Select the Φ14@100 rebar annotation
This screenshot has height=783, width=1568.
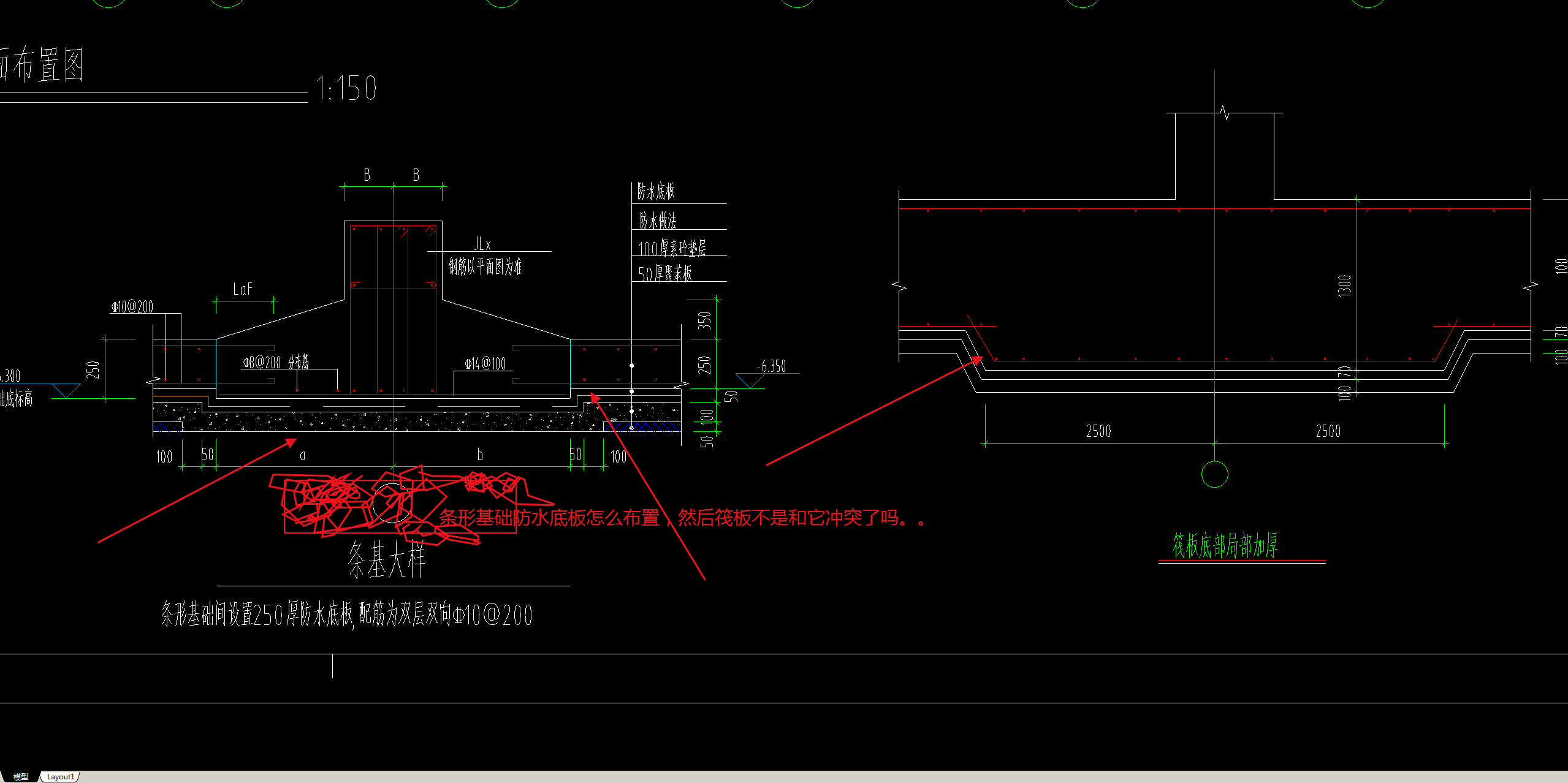tap(485, 363)
